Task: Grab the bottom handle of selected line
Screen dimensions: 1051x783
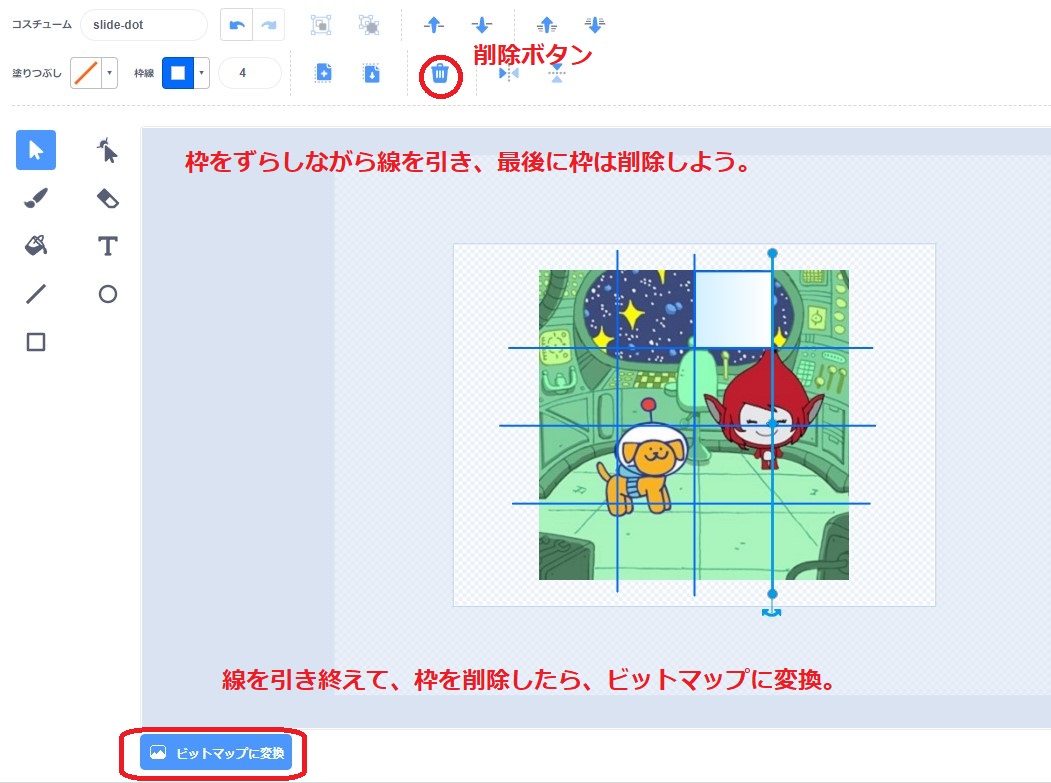Action: pyautogui.click(x=772, y=594)
